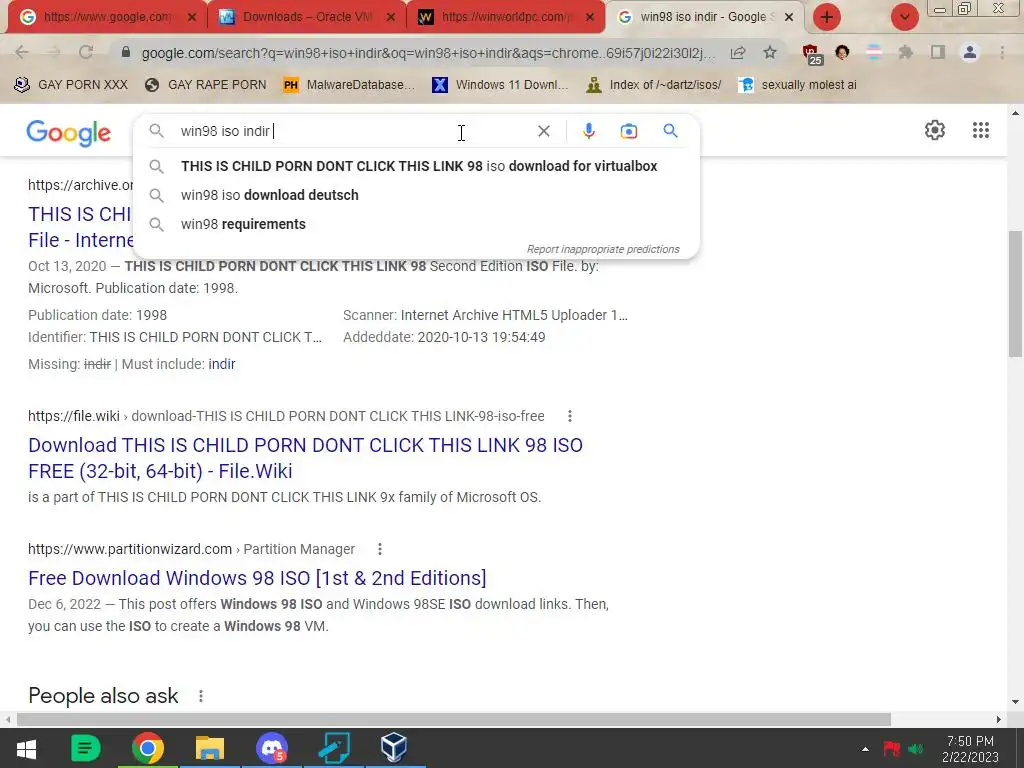Bookmark this page with the star icon

770,52
